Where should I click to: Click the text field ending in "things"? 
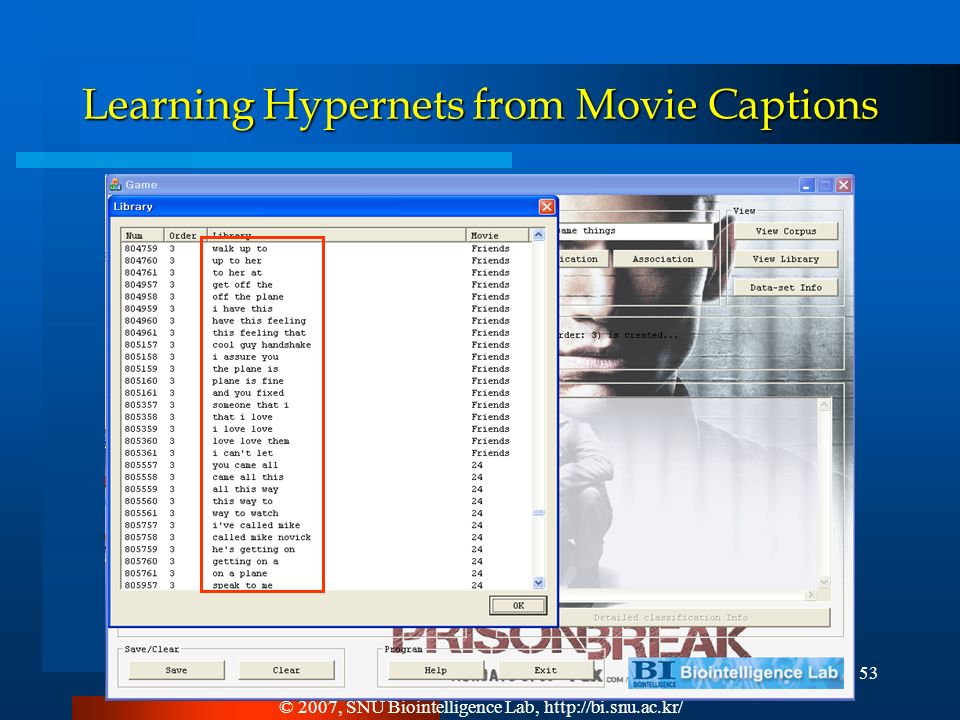pyautogui.click(x=636, y=231)
